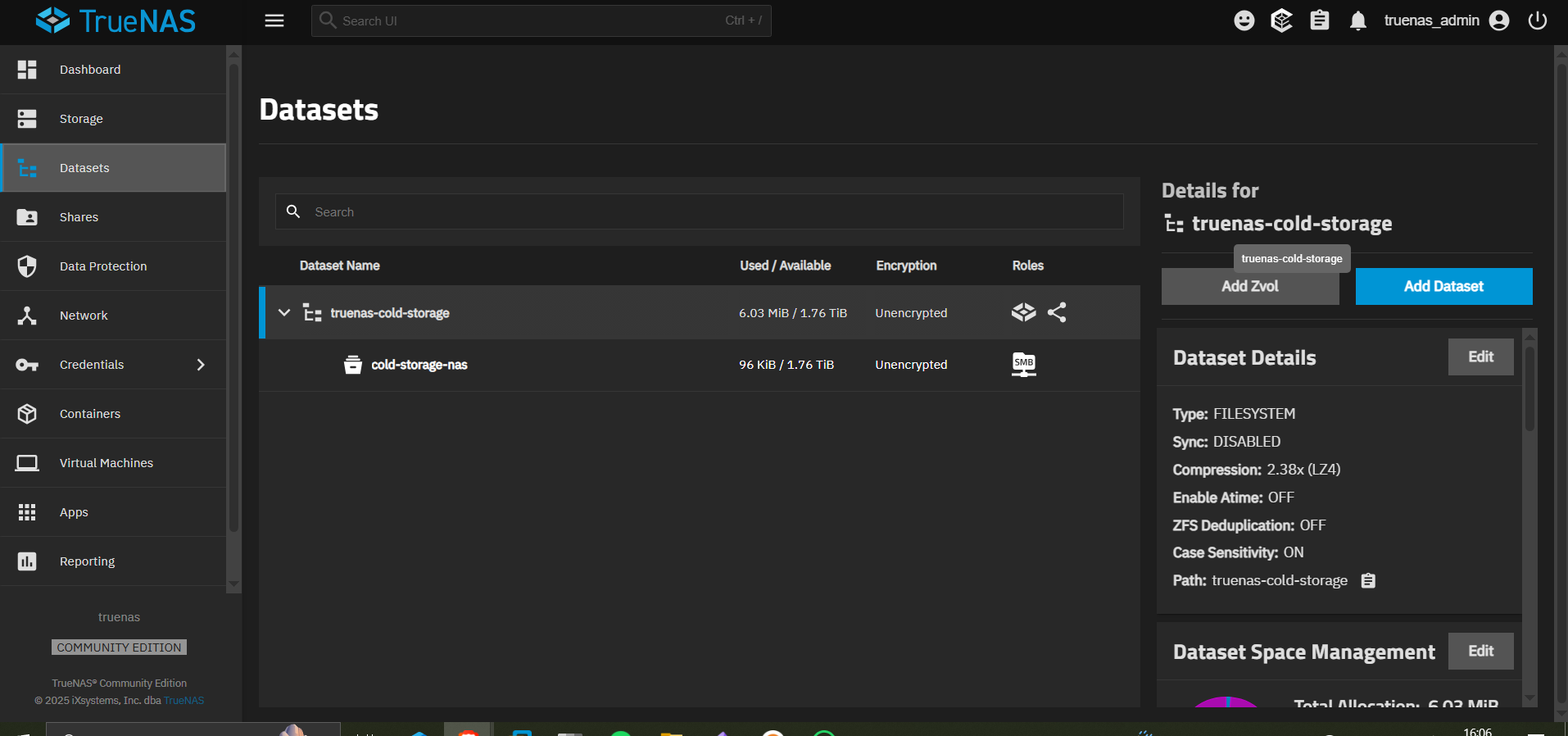
Task: Click the TrueNAS logo
Action: 116,20
